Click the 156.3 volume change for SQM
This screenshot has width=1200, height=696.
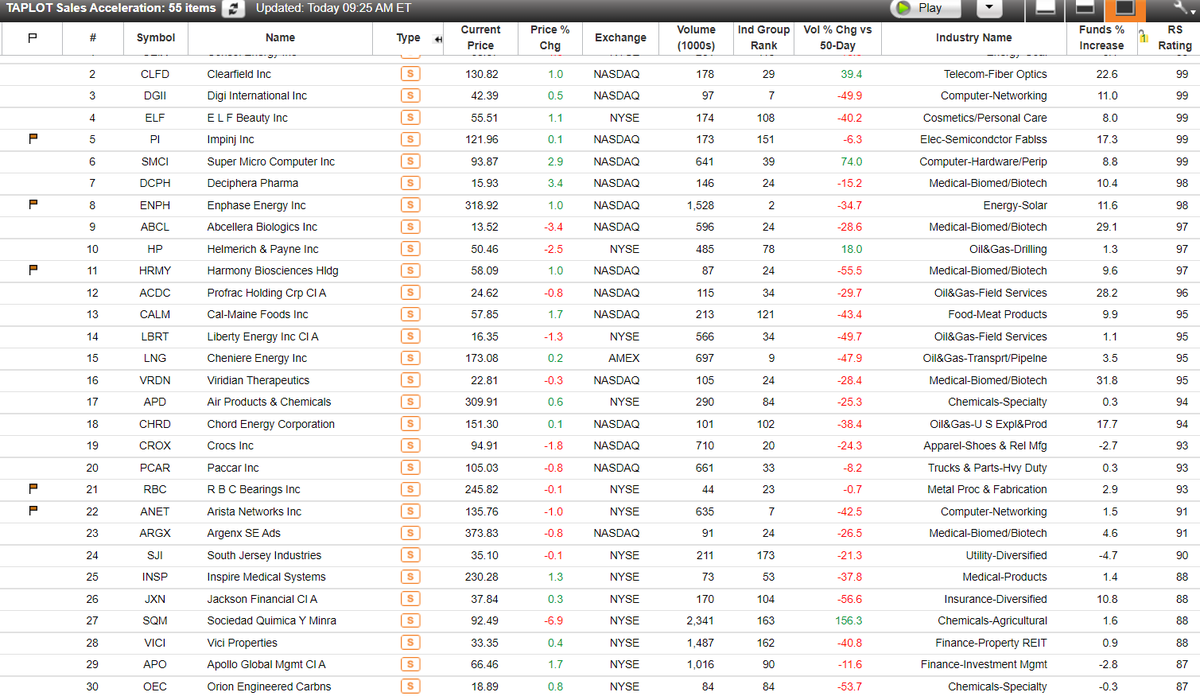click(x=848, y=621)
